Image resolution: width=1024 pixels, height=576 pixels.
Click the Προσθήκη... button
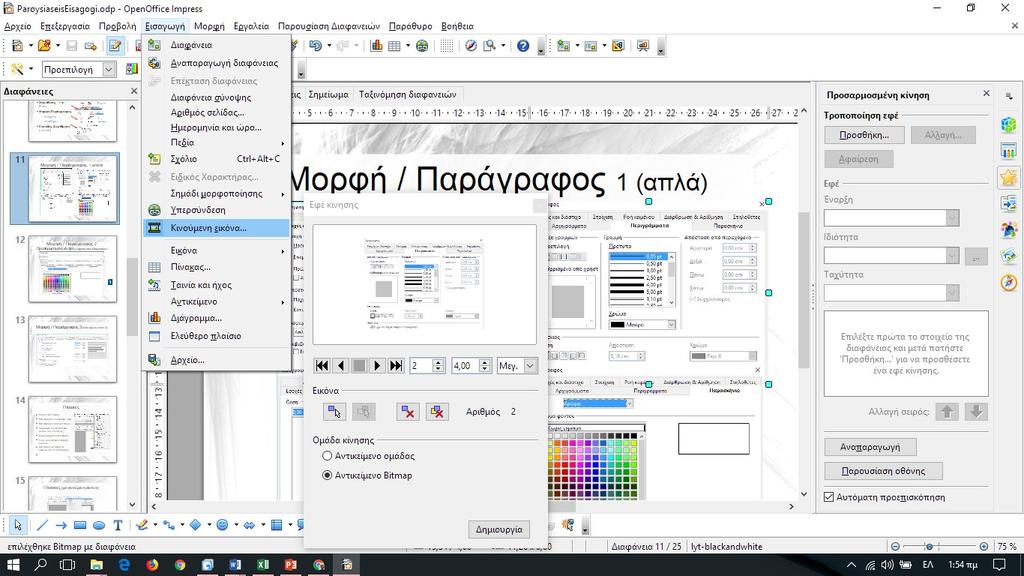click(864, 135)
